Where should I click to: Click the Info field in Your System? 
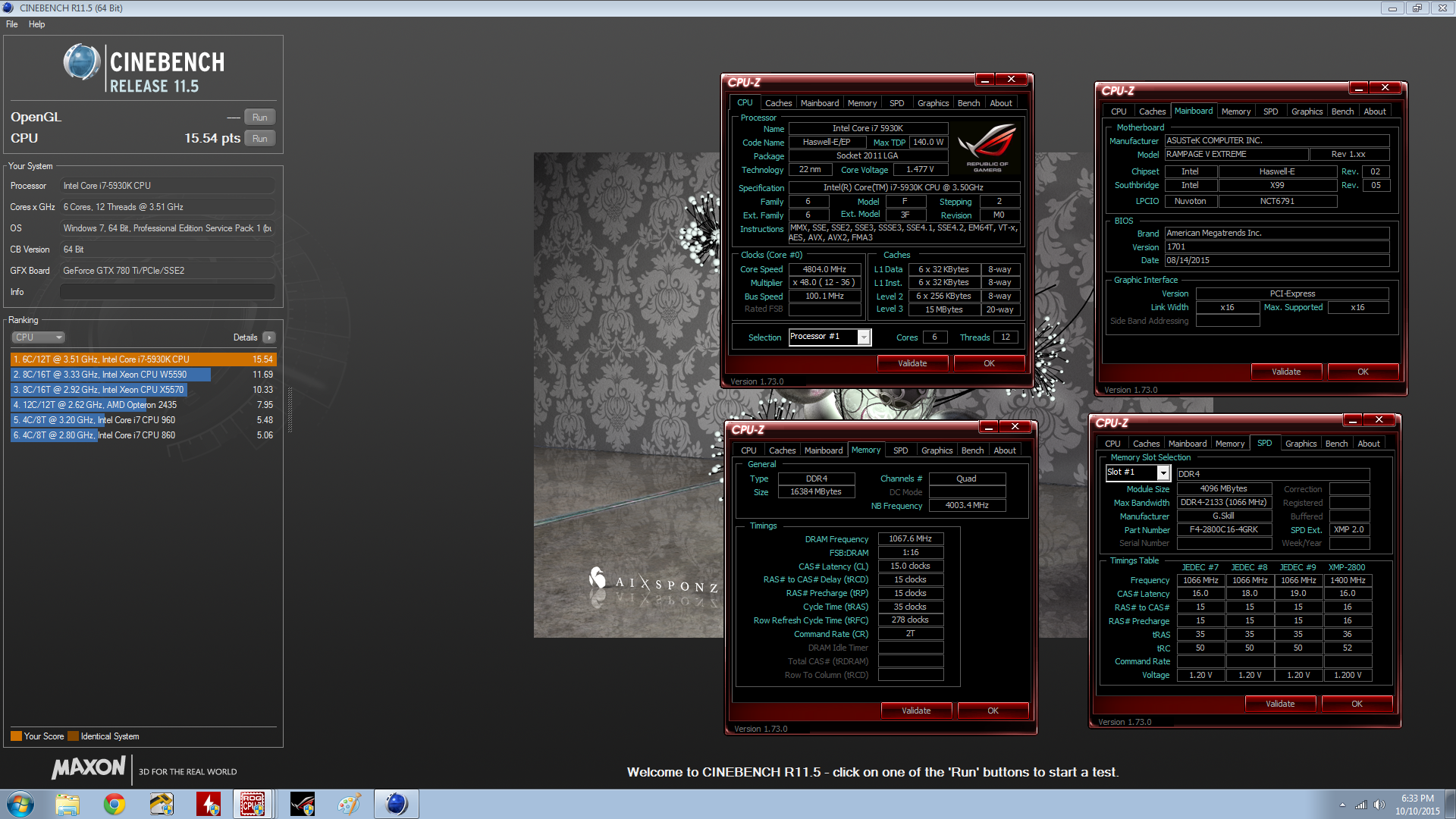pos(168,292)
